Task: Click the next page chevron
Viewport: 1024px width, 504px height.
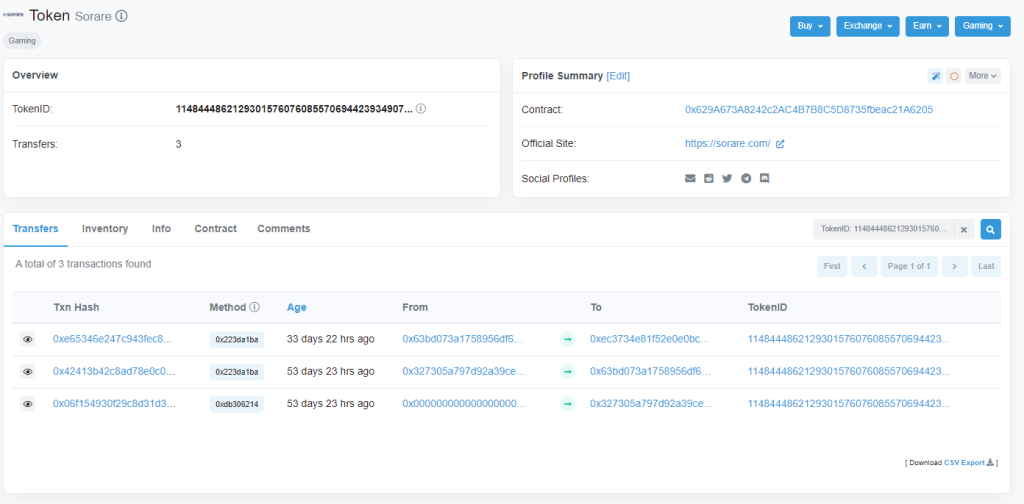Action: click(954, 266)
